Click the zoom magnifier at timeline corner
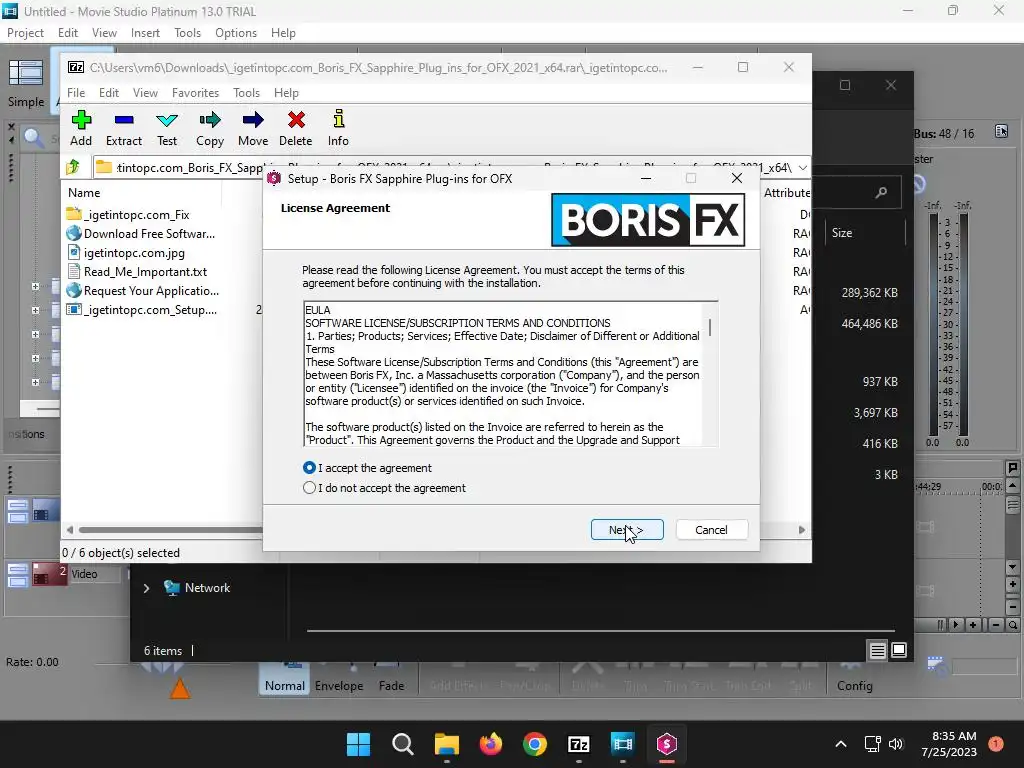 tap(1013, 625)
